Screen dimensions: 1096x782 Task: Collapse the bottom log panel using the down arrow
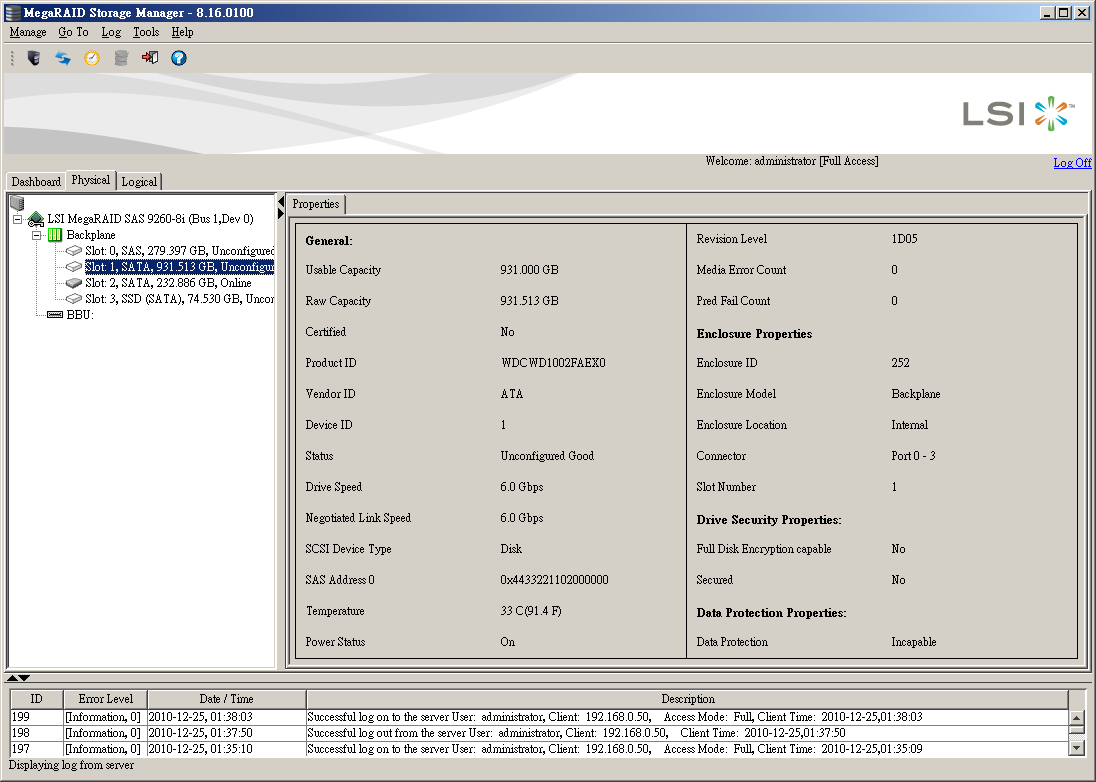[x=25, y=678]
